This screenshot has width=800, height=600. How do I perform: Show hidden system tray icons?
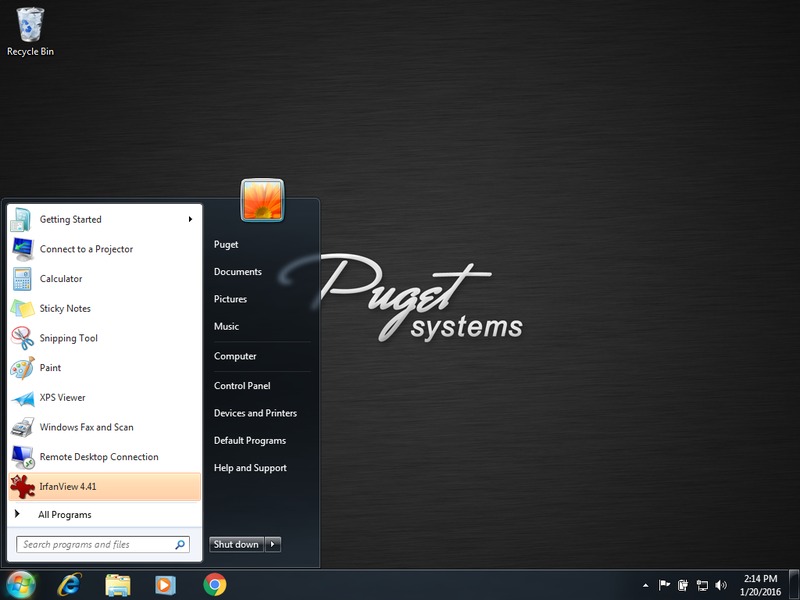[645, 585]
